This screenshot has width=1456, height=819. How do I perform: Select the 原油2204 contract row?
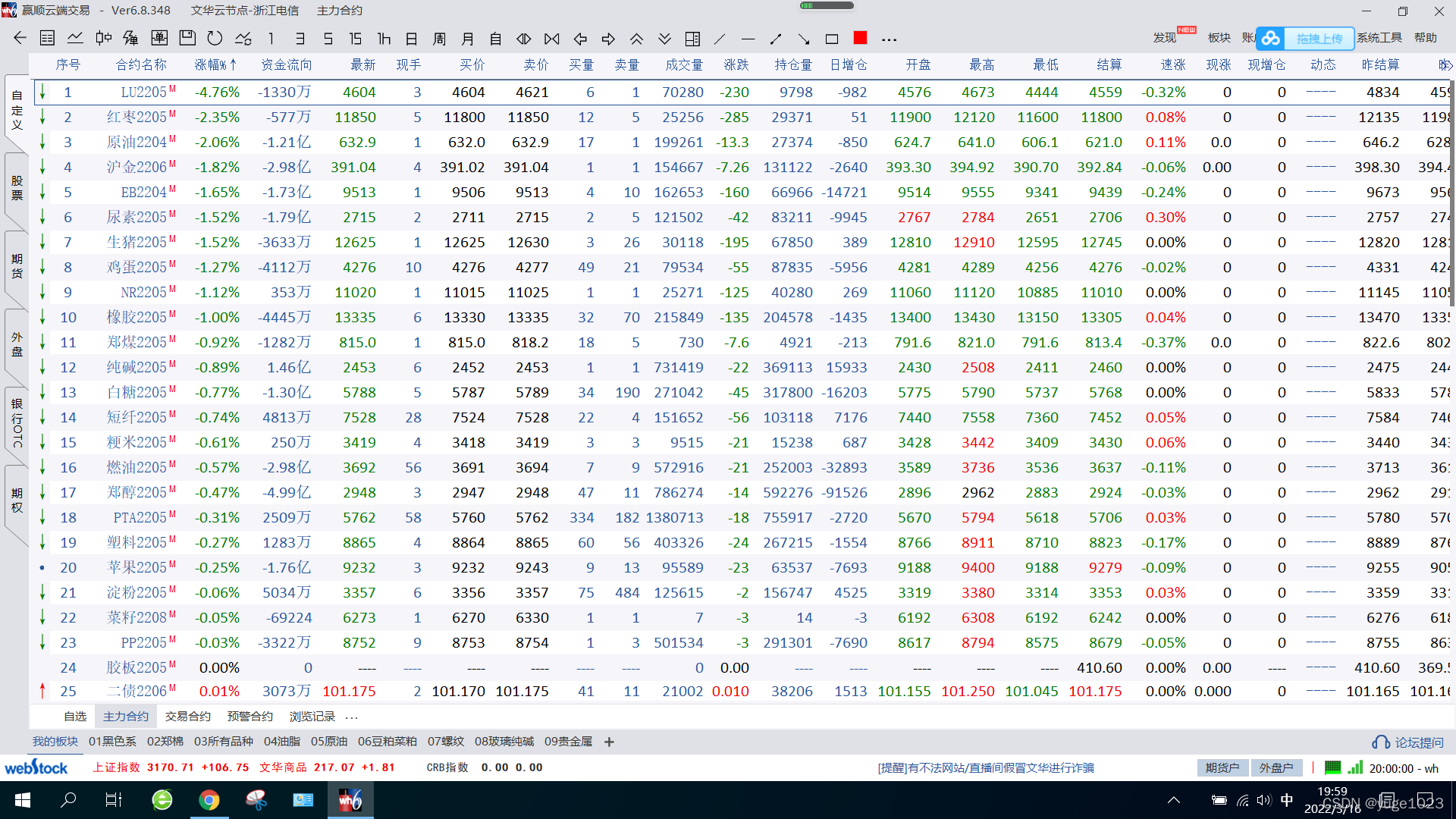(x=742, y=143)
